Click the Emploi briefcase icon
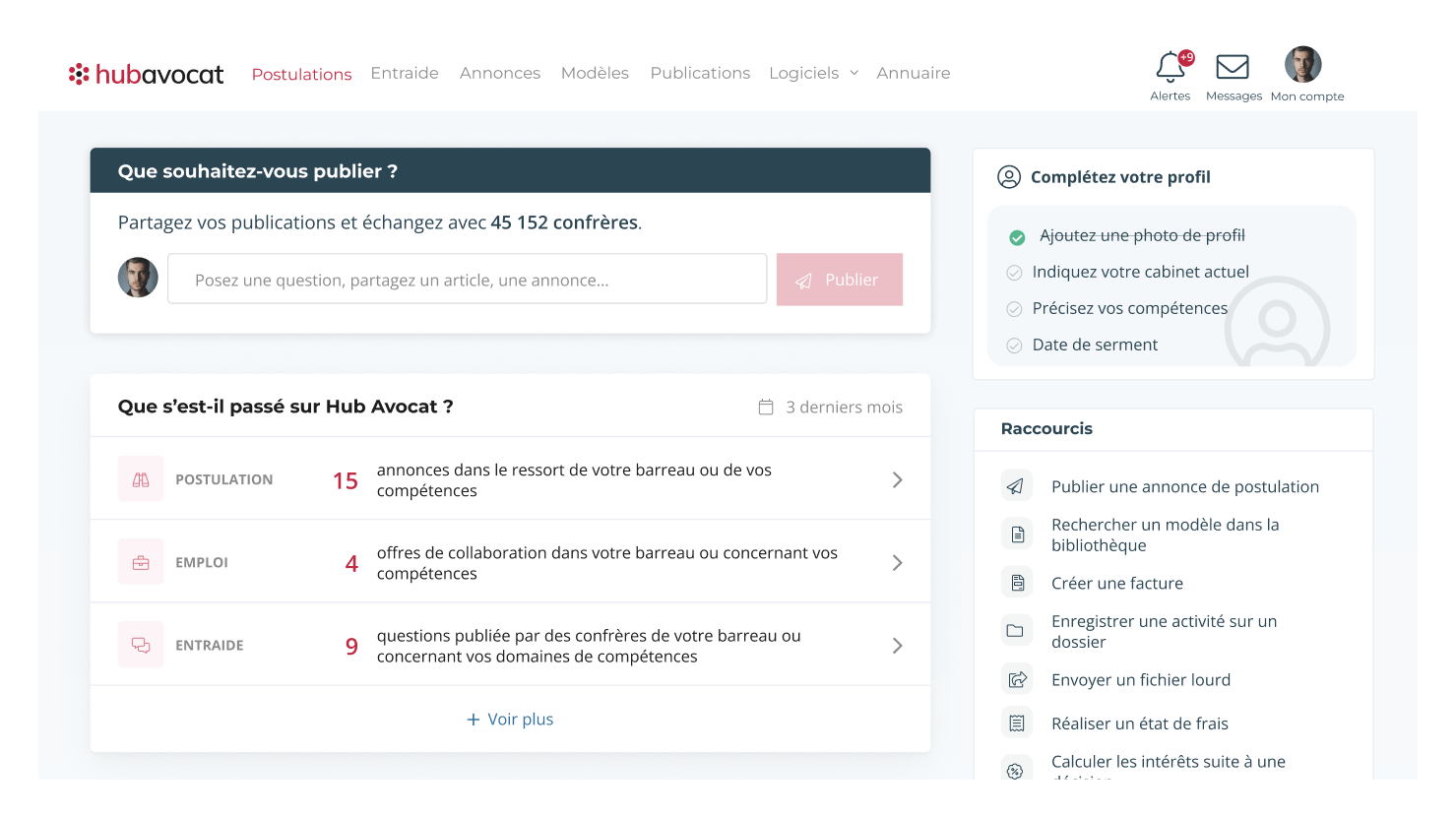The image size is (1456, 818). click(x=141, y=560)
